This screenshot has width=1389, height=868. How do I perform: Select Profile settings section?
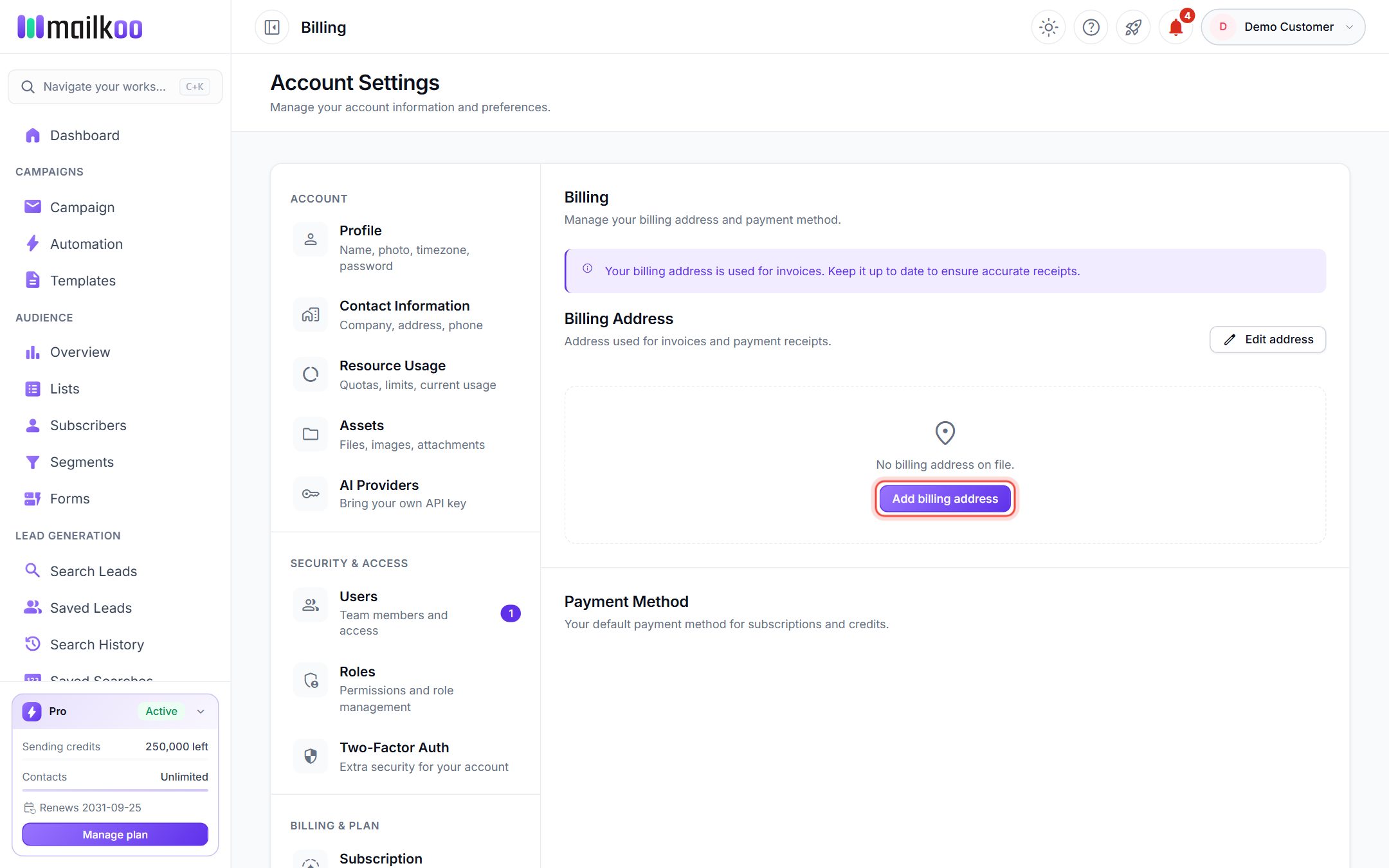click(405, 248)
